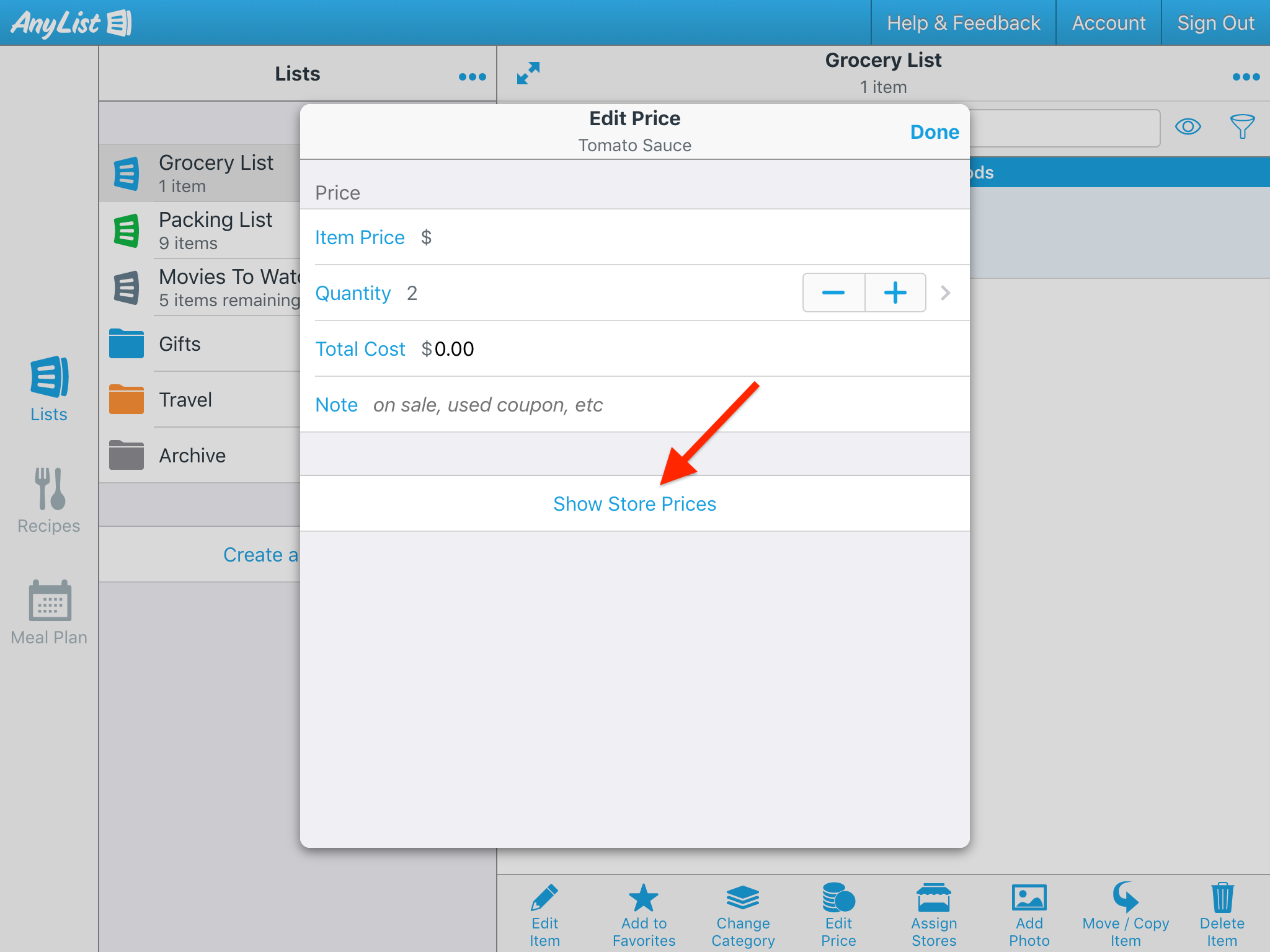Image resolution: width=1270 pixels, height=952 pixels.
Task: Click Add to Favorites star icon
Action: pos(644,898)
